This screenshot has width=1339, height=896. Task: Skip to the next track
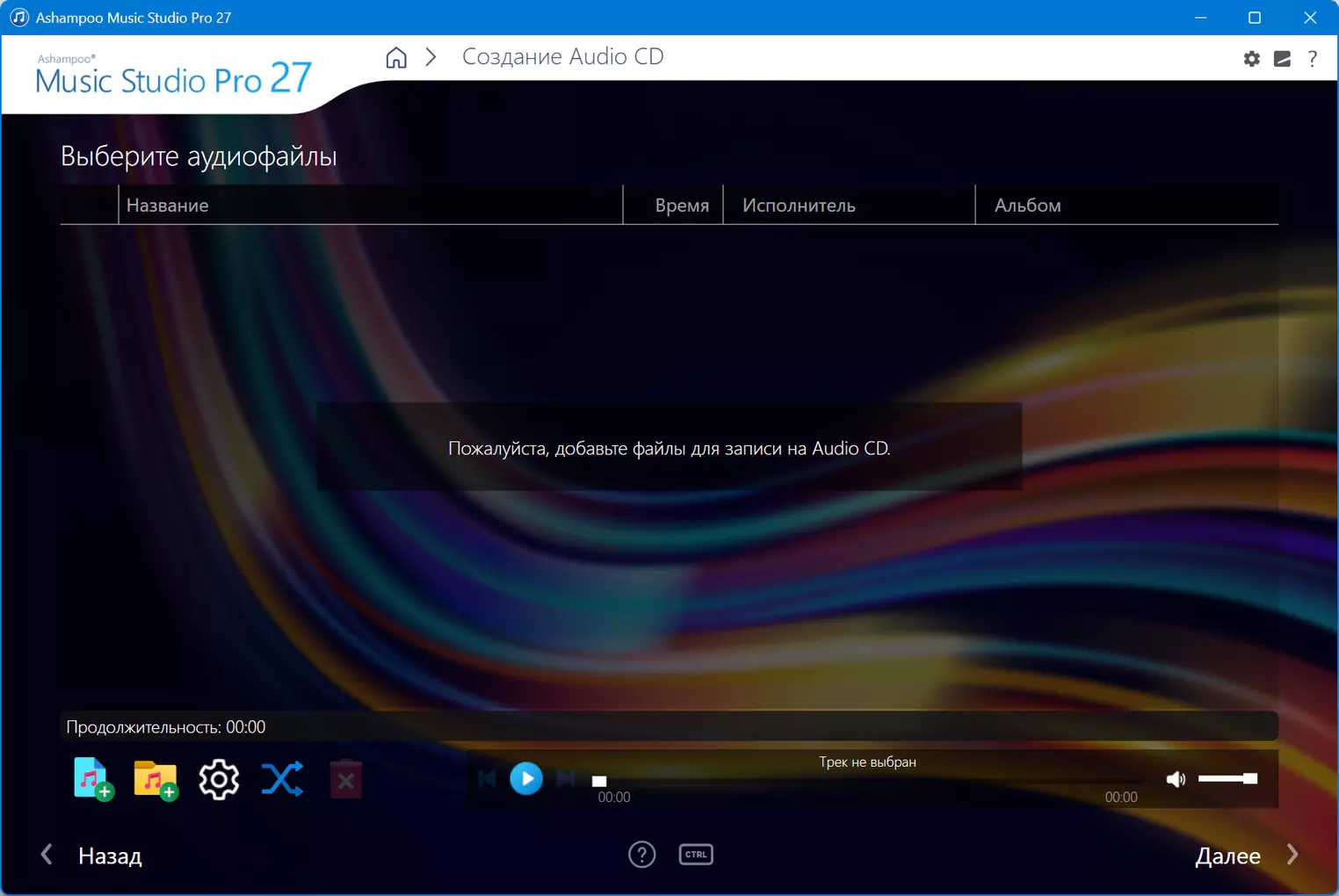566,779
